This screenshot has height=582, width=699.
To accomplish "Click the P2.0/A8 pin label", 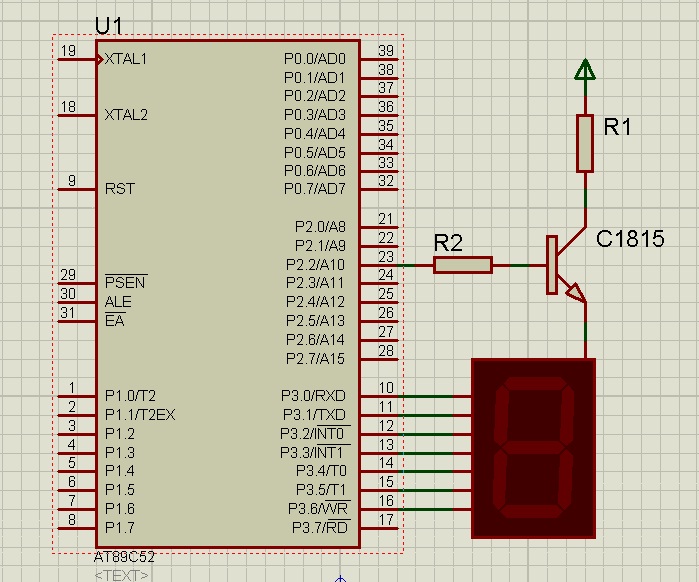I will pos(320,227).
